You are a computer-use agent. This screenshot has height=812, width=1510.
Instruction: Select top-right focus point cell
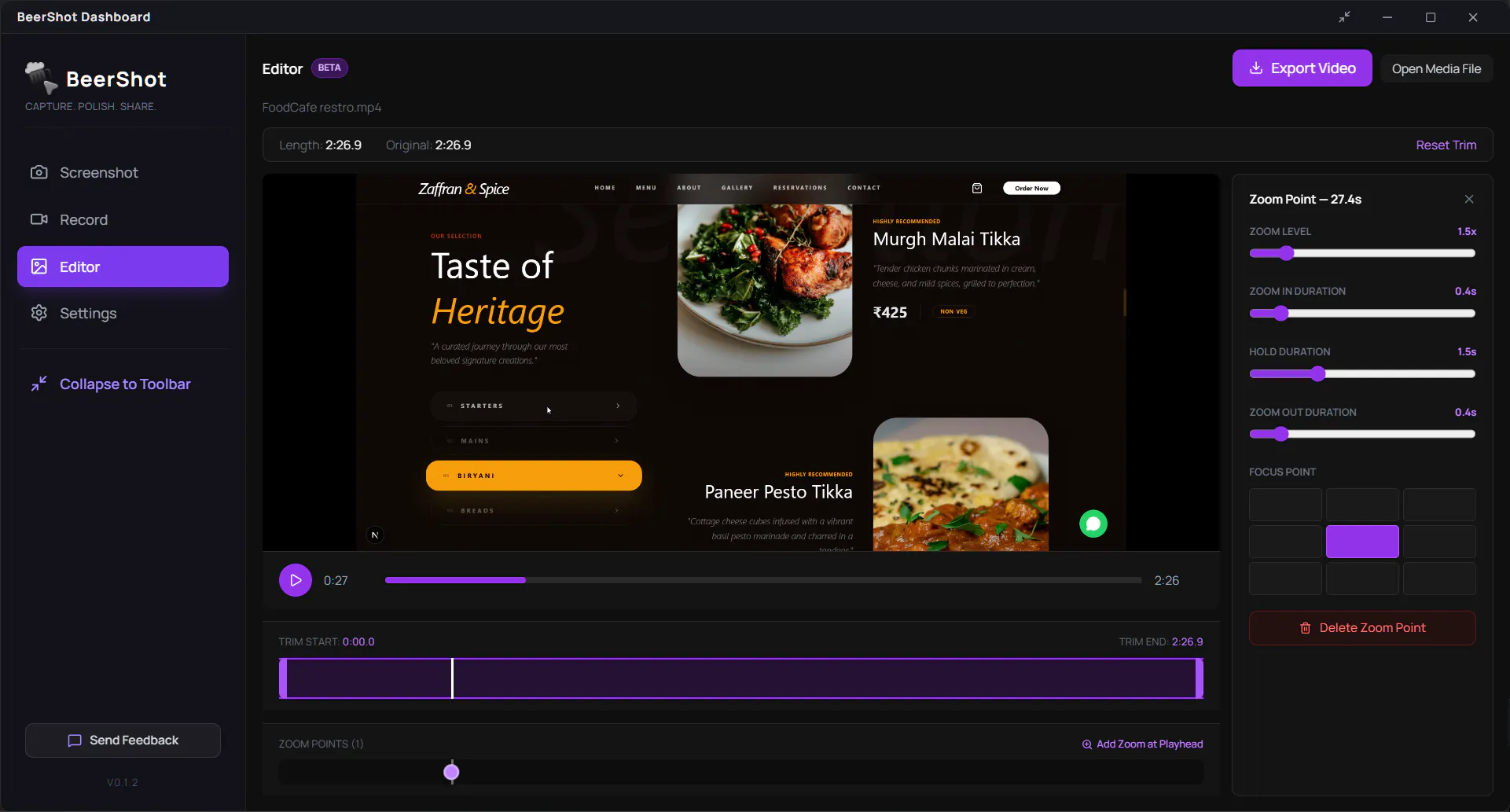point(1439,505)
